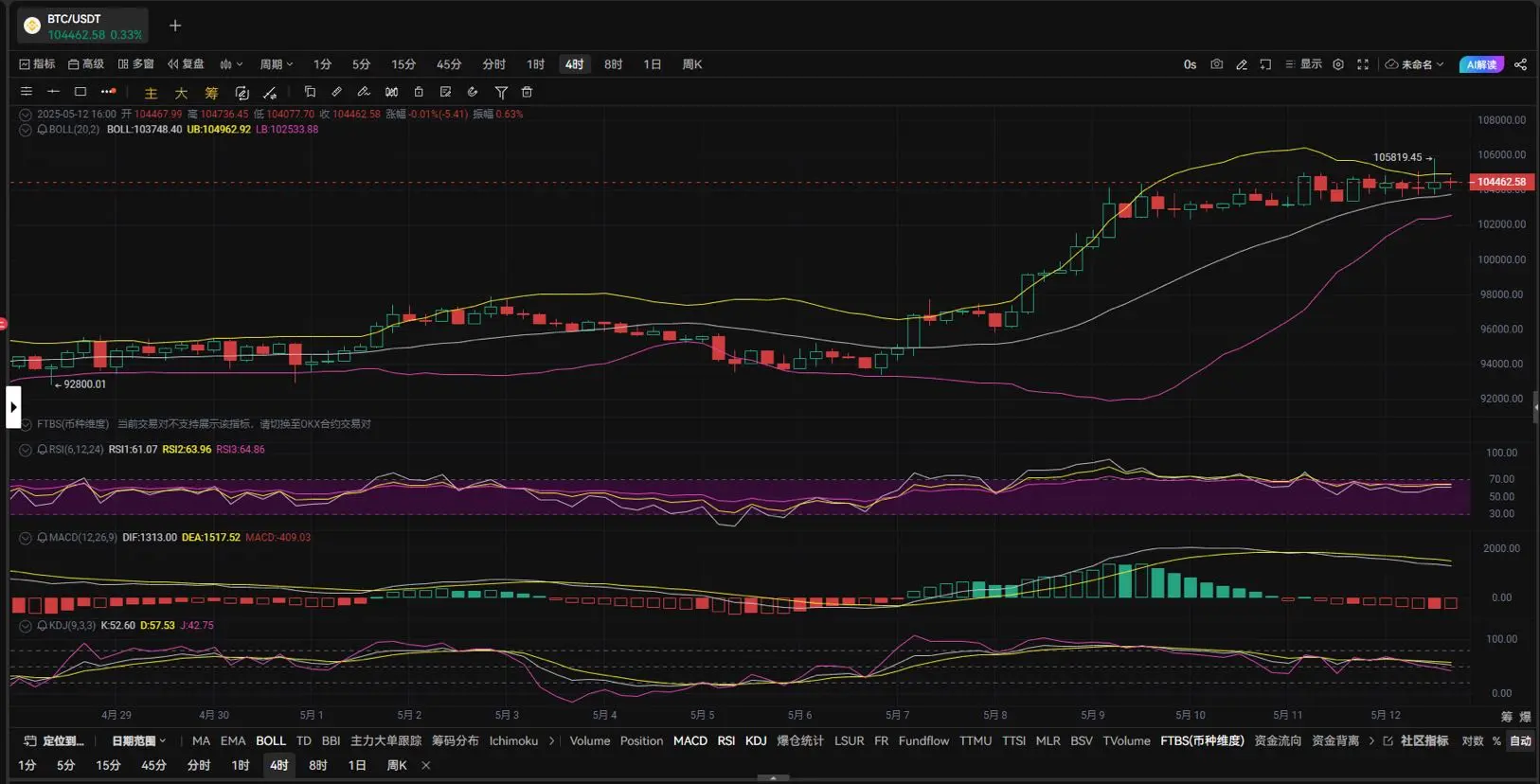Select the rectangle drawing tool
Viewport: 1540px width, 784px height.
click(x=81, y=92)
